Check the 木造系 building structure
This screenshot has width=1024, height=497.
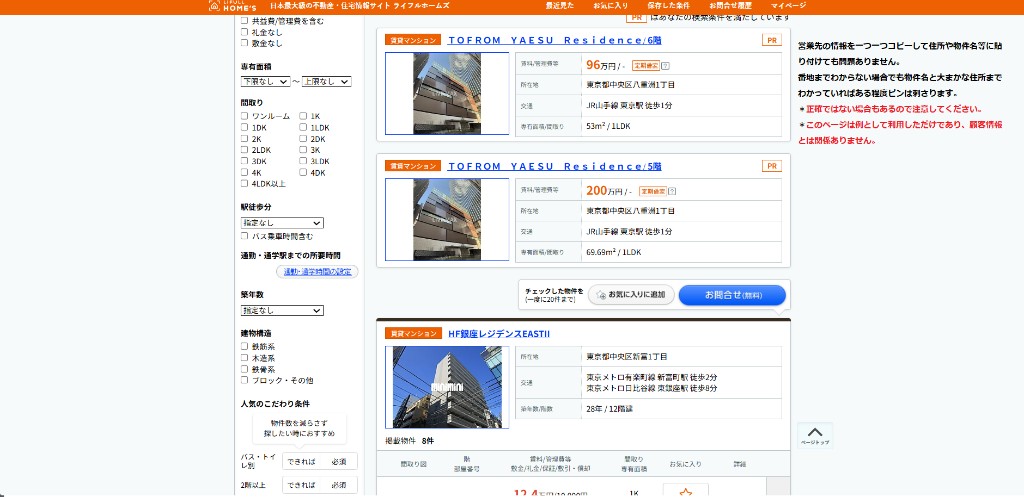coord(244,358)
